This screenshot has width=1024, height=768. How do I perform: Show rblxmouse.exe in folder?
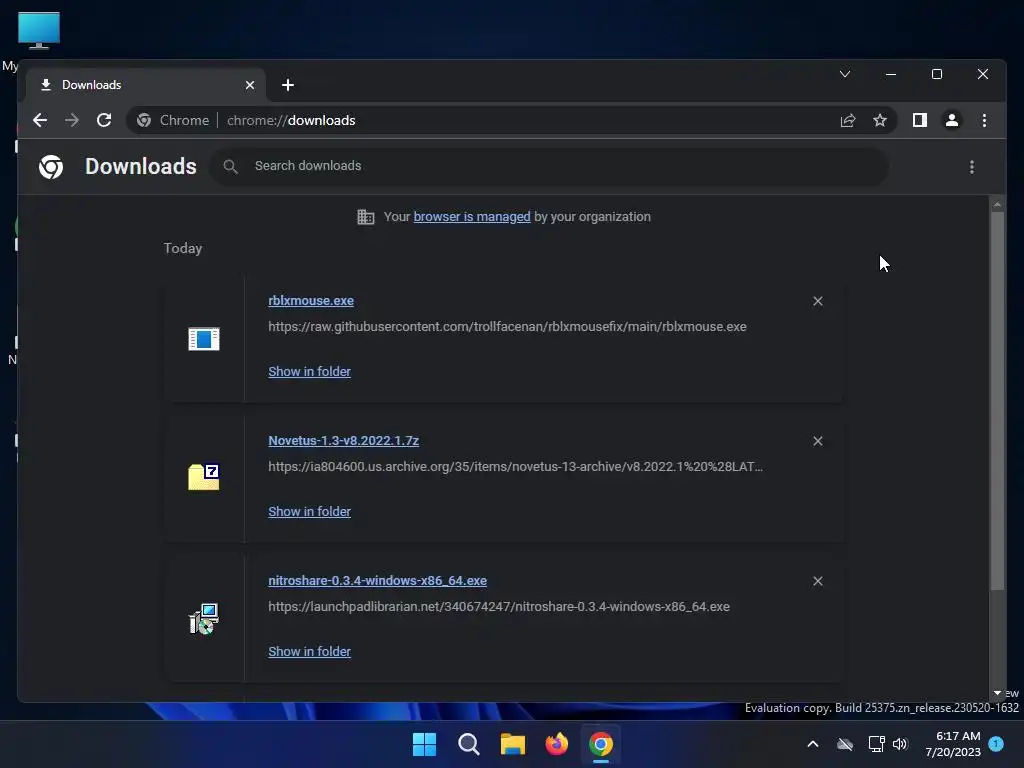tap(310, 372)
